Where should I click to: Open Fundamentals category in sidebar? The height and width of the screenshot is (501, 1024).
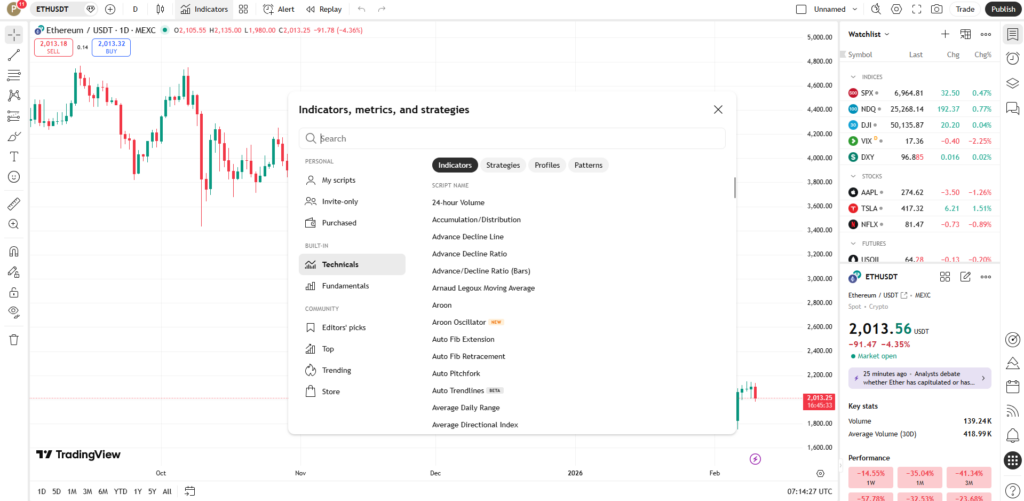[x=345, y=286]
